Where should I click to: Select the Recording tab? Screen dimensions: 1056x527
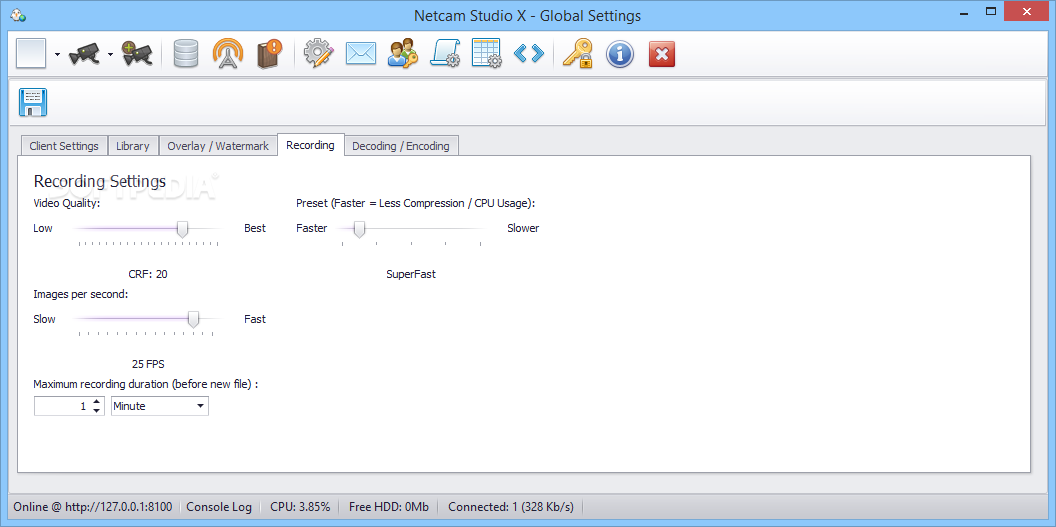[x=310, y=145]
